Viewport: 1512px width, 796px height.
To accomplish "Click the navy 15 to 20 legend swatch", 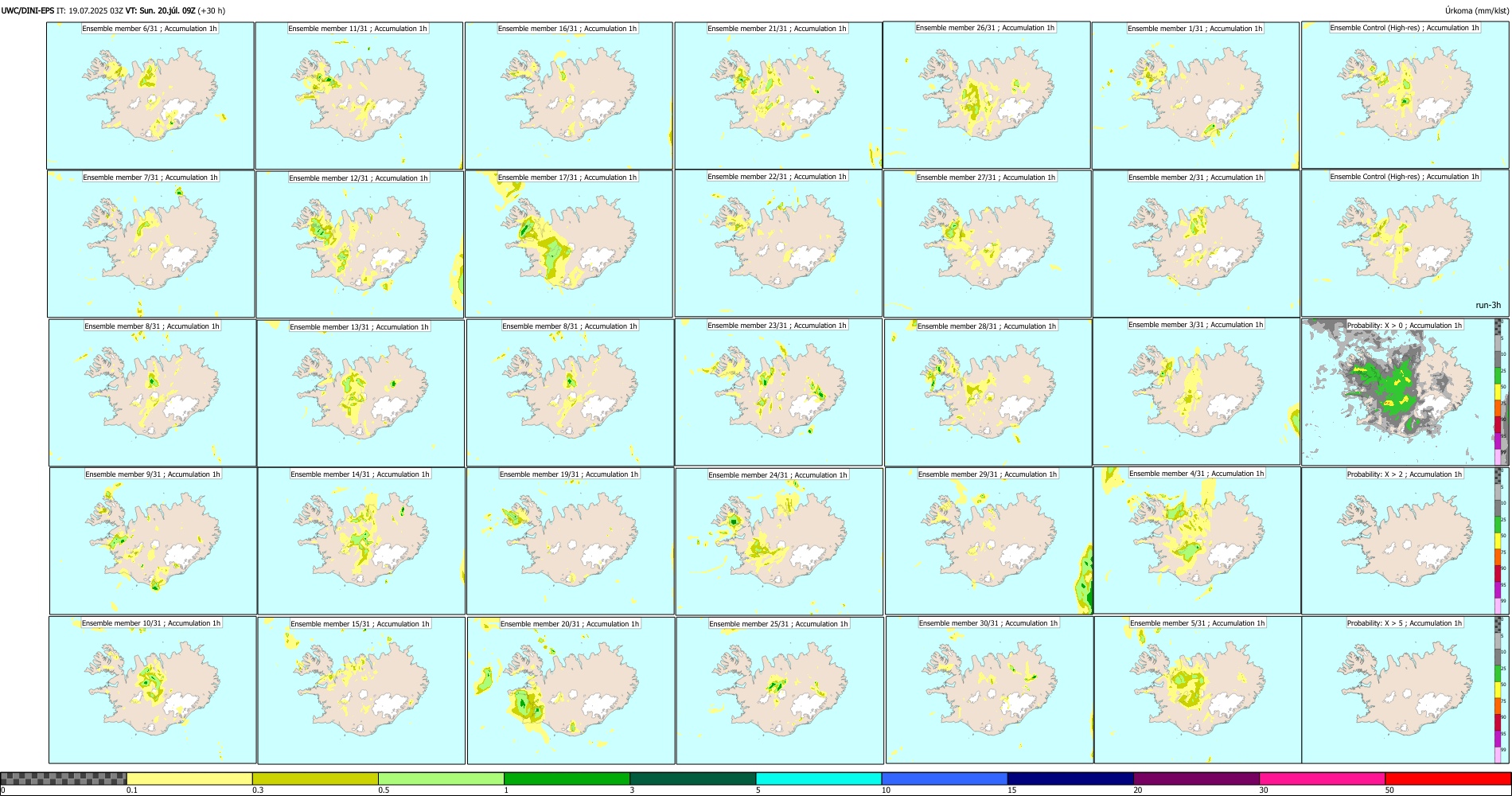I will tap(1070, 778).
